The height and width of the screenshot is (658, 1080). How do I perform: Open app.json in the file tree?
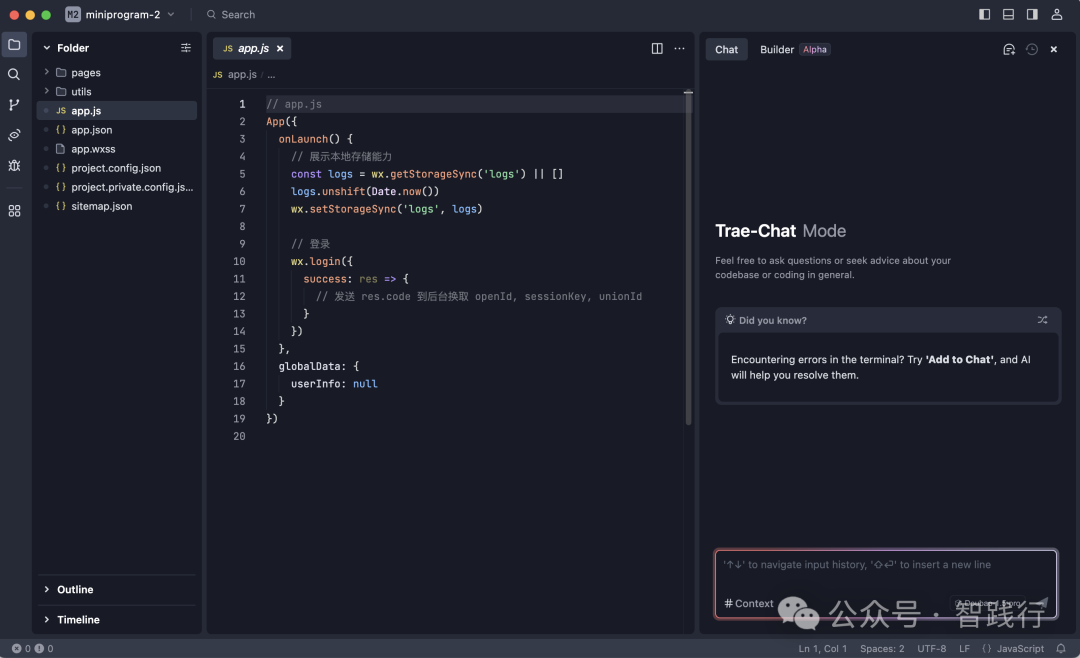(x=117, y=130)
